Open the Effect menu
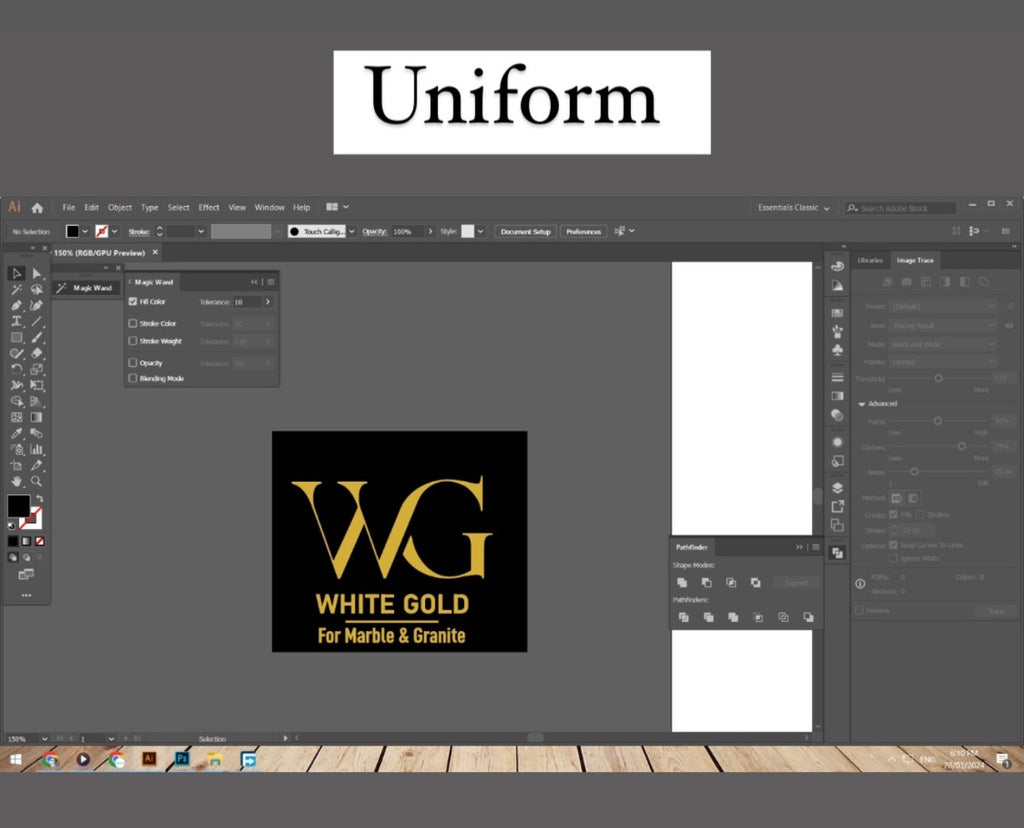Viewport: 1024px width, 828px height. tap(209, 208)
